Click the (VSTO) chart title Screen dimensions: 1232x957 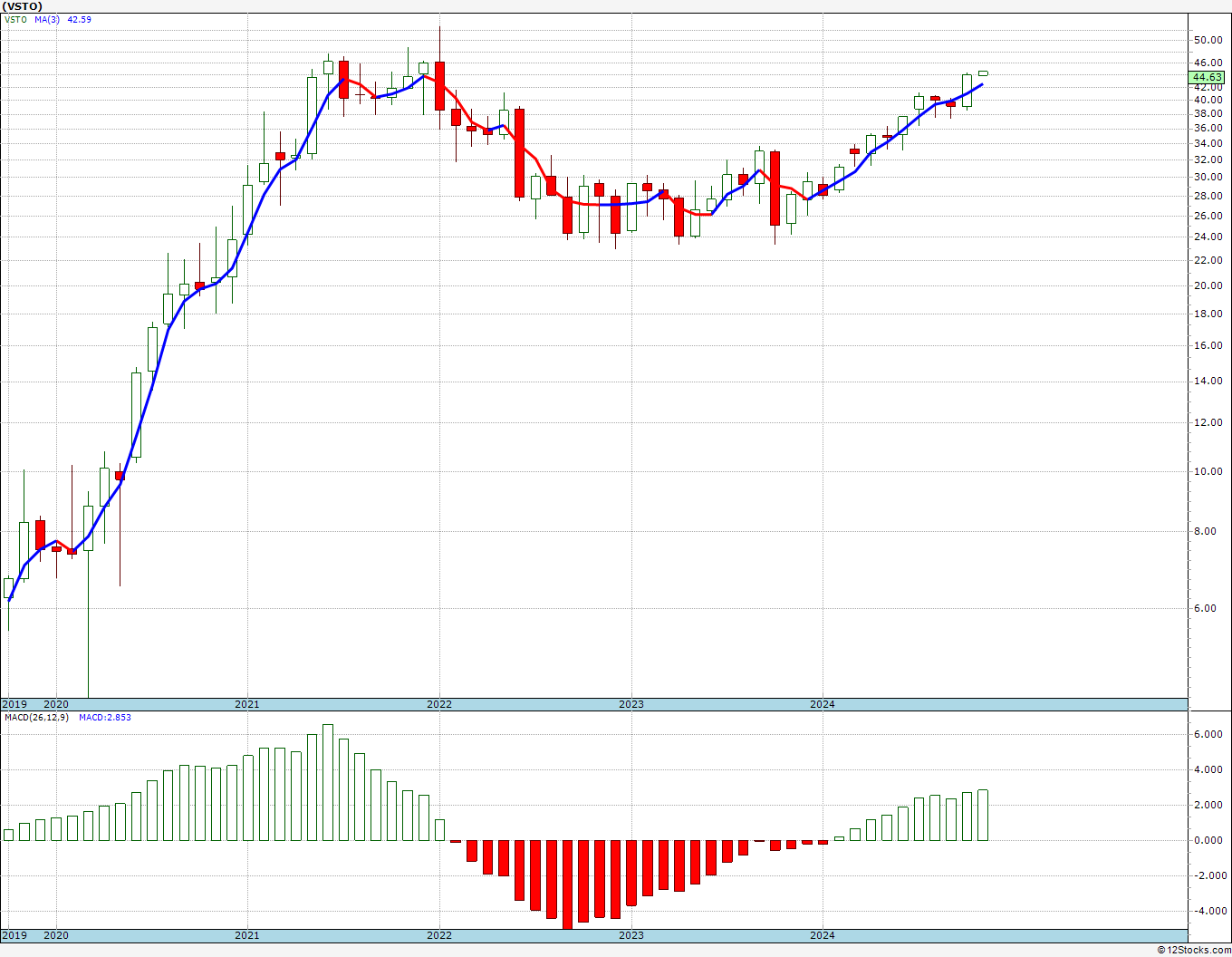(x=23, y=6)
